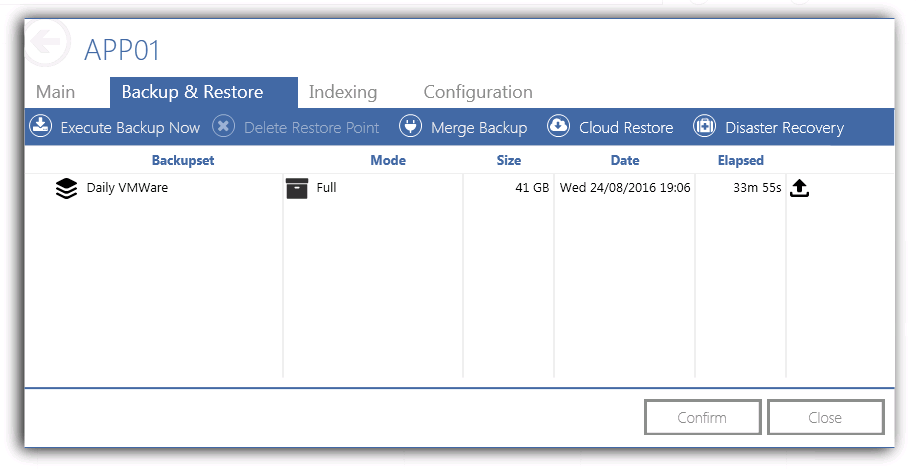Open the Indexing tab
916x471 pixels.
point(343,92)
